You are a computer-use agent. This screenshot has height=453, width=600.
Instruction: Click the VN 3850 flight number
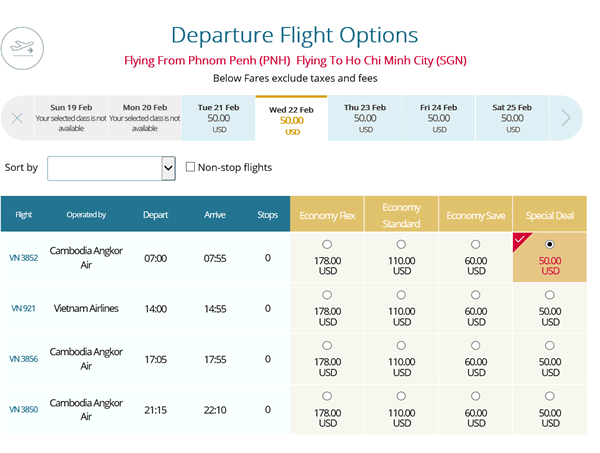[x=24, y=409]
